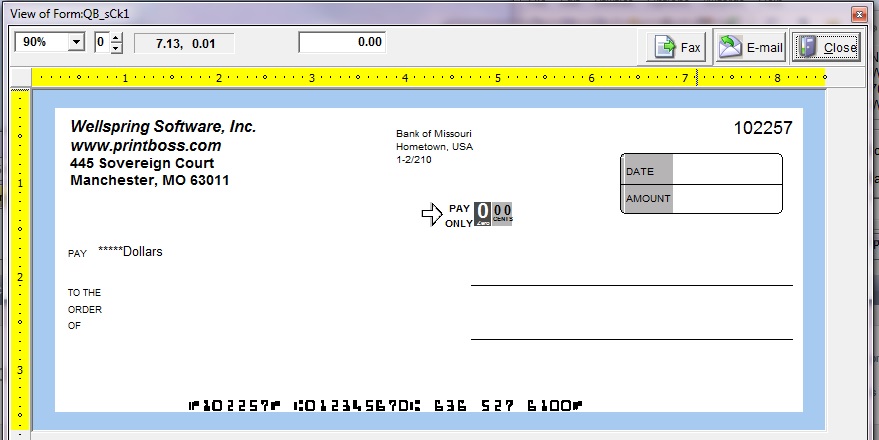Screen dimensions: 879x440
Task: Click Hometown, USA line
Action: tap(434, 147)
